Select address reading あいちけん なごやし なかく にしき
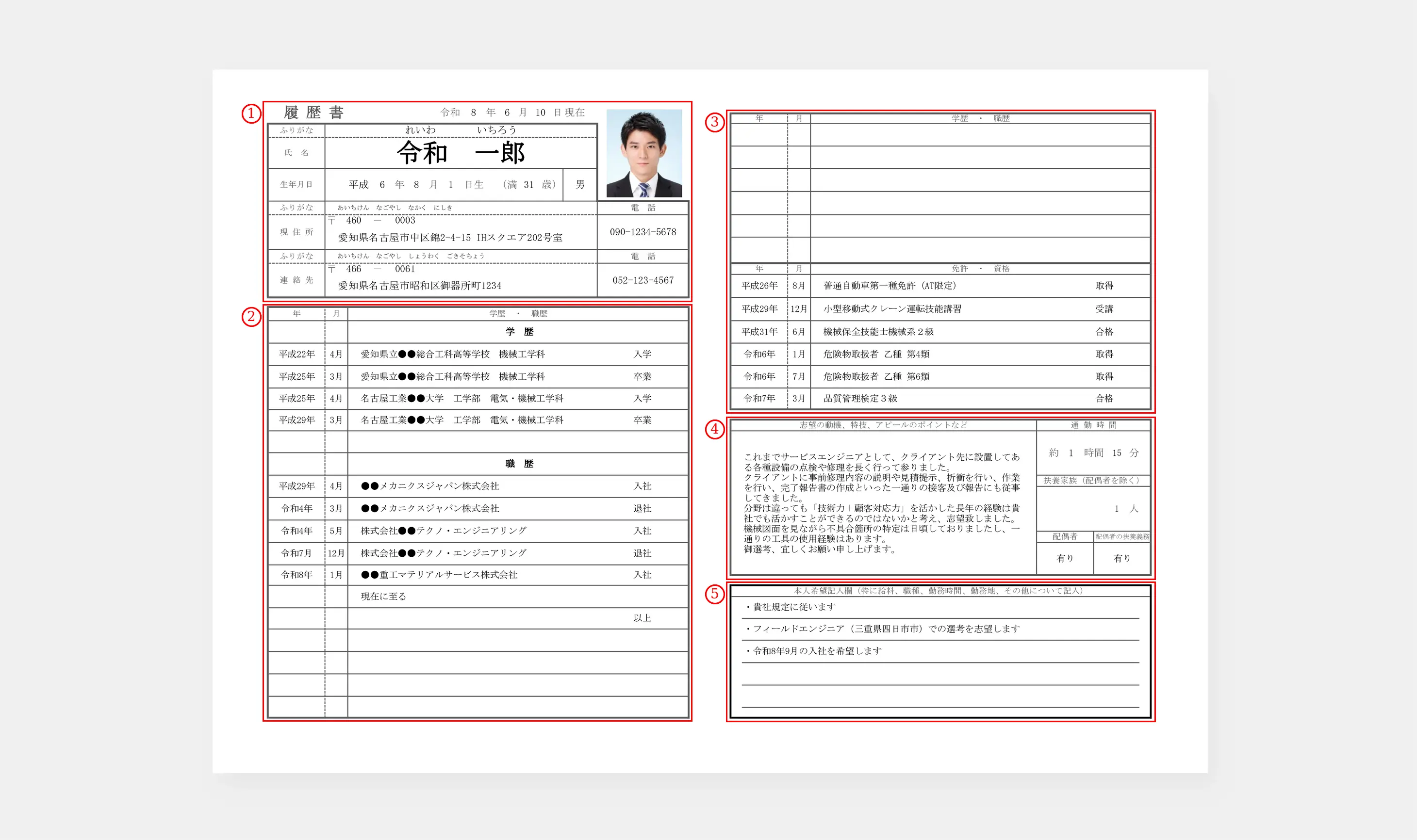1417x840 pixels. coord(395,208)
